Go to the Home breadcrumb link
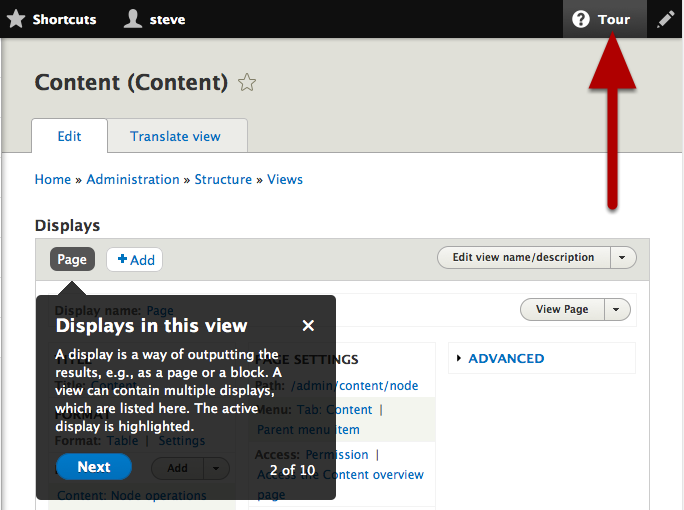Screen dimensions: 684x510 pyautogui.click(x=52, y=180)
